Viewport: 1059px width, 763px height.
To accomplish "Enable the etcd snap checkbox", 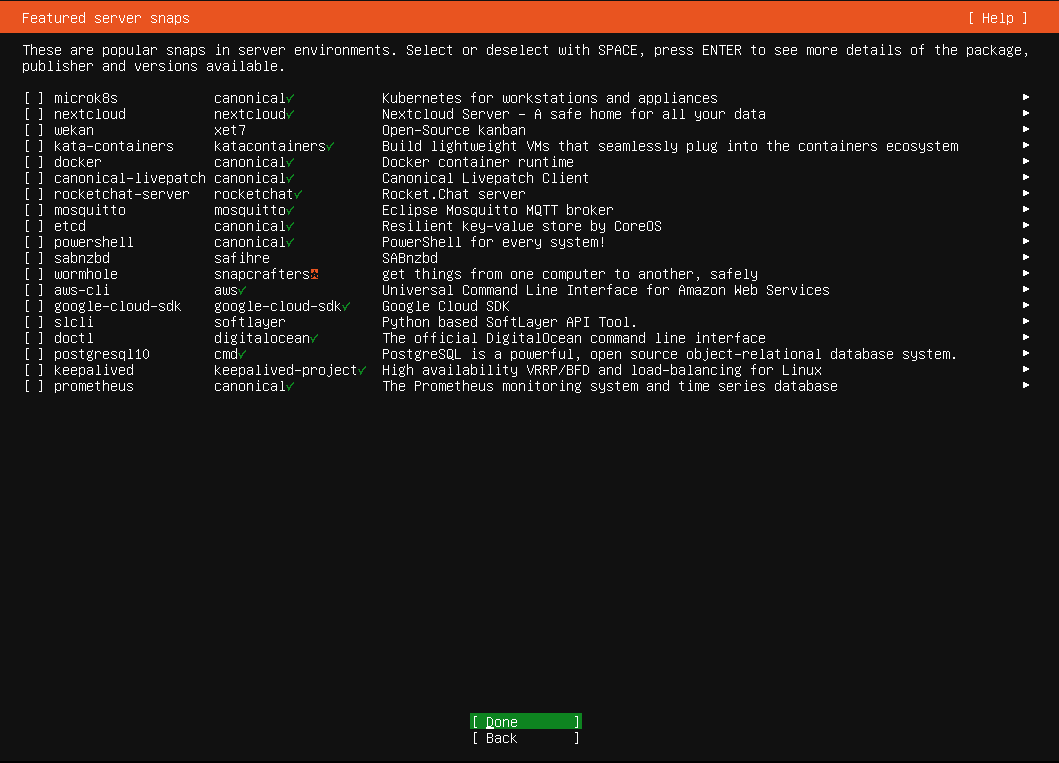I will pyautogui.click(x=34, y=226).
